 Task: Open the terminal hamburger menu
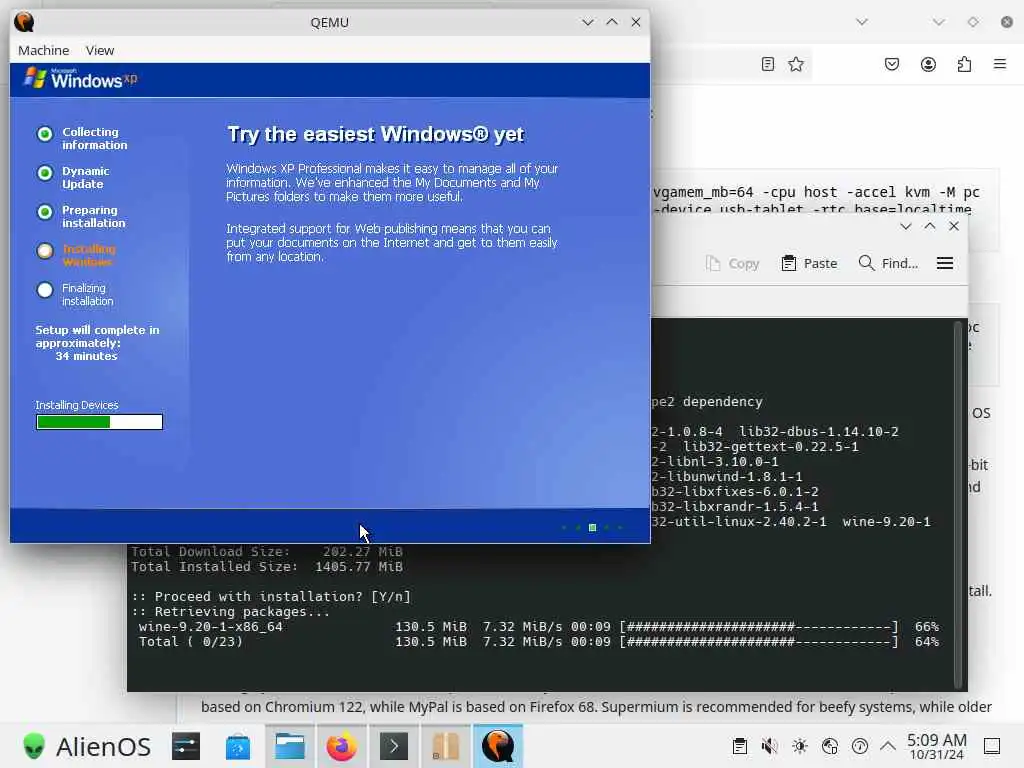pyautogui.click(x=944, y=263)
